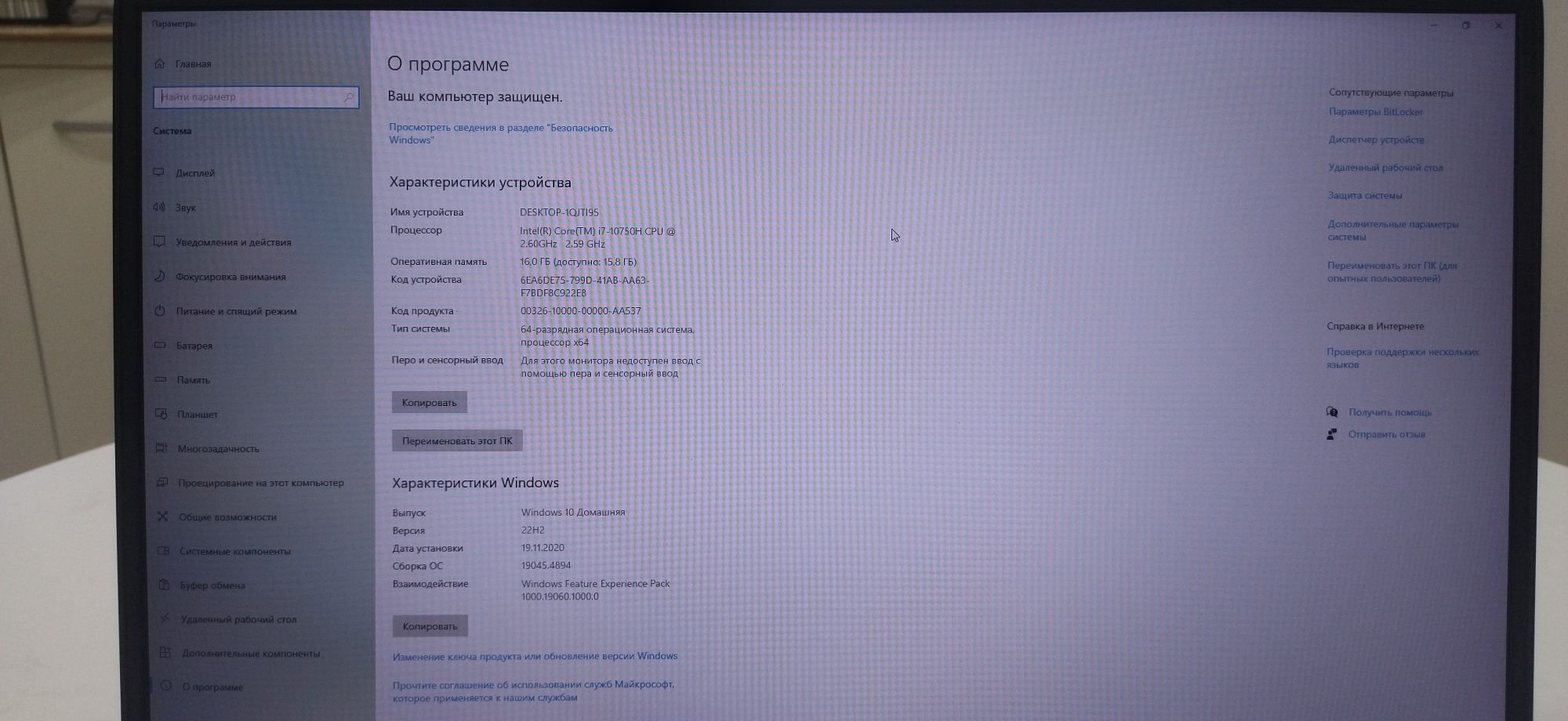Click the product code 00326-10000-00000-AA537

(x=581, y=311)
